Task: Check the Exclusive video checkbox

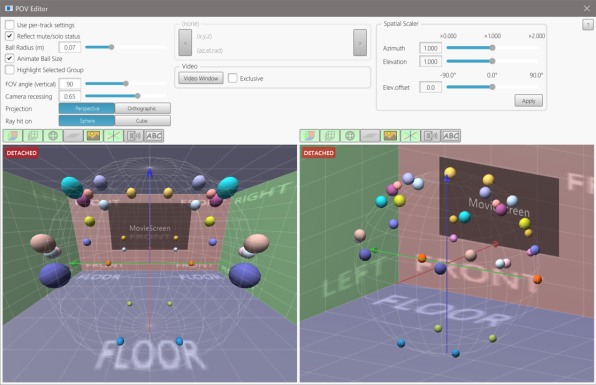Action: [x=232, y=78]
